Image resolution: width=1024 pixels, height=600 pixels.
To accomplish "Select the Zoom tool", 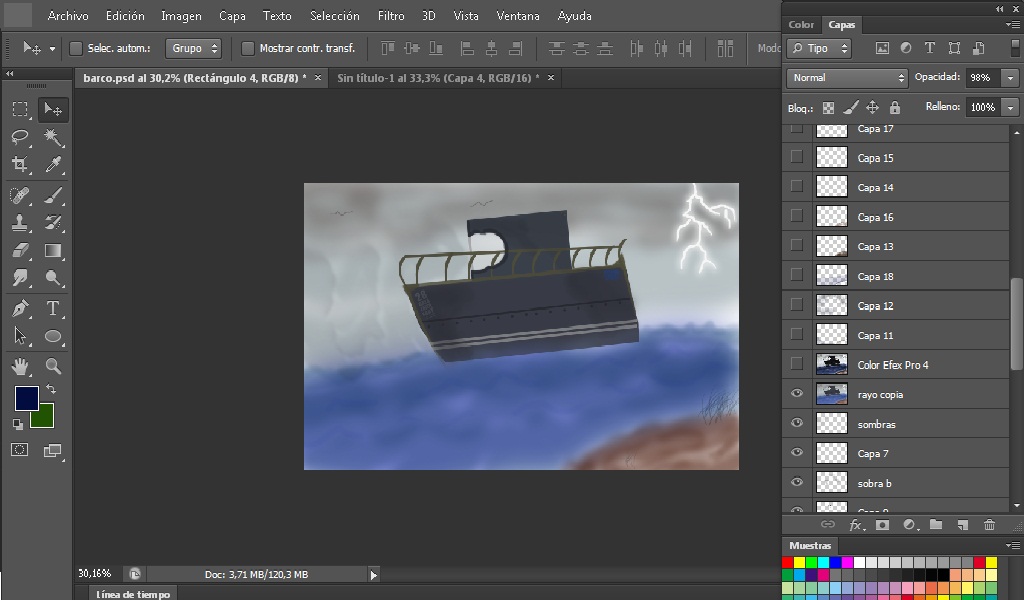I will pyautogui.click(x=53, y=366).
